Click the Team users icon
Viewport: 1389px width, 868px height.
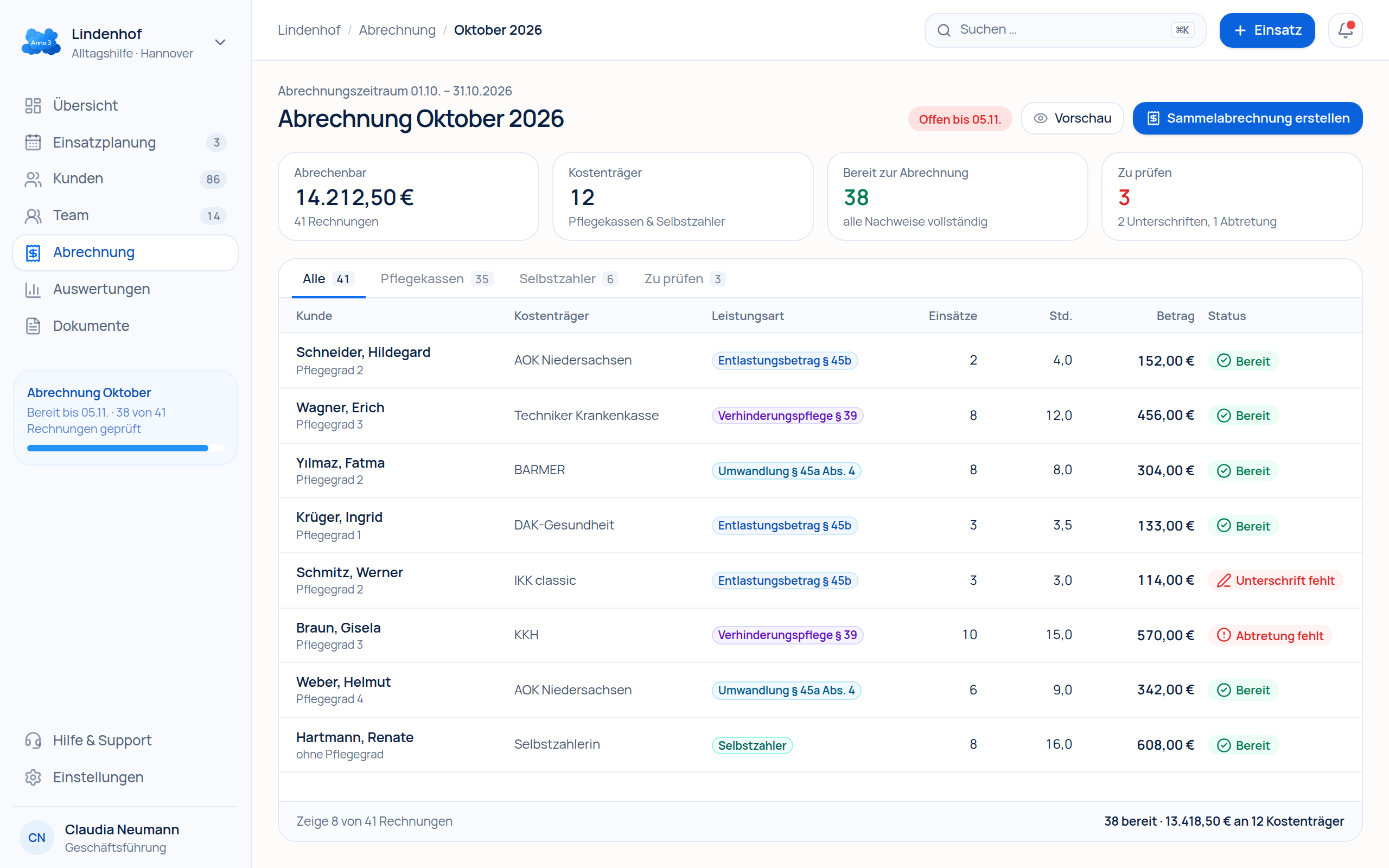pyautogui.click(x=33, y=216)
